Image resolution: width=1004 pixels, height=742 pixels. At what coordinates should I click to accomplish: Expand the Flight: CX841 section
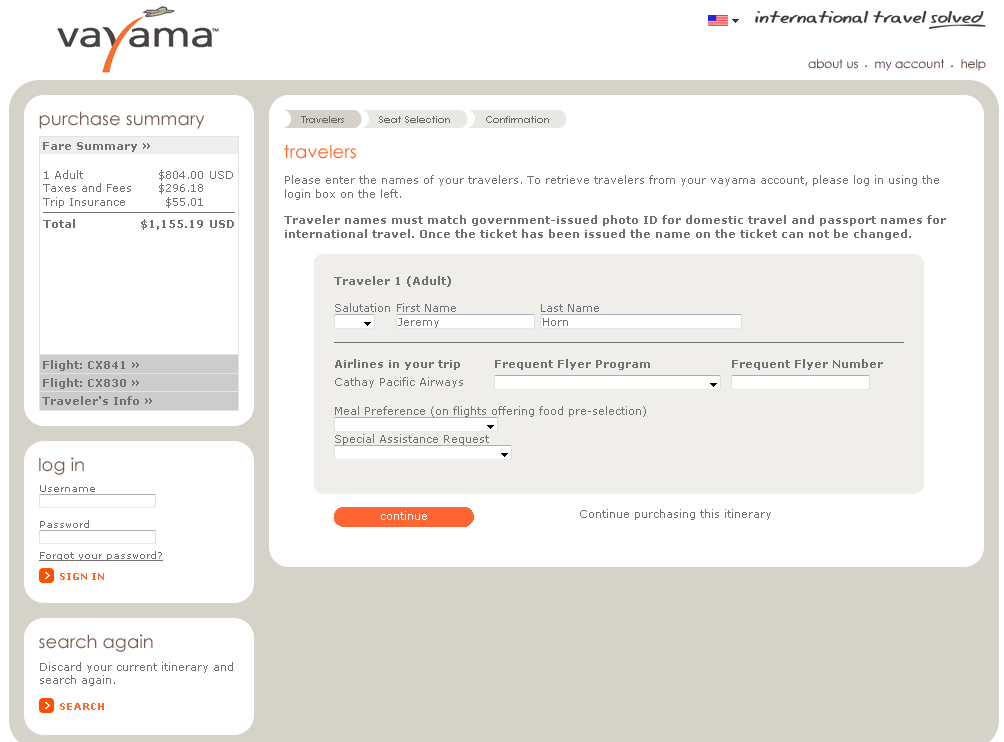point(91,365)
